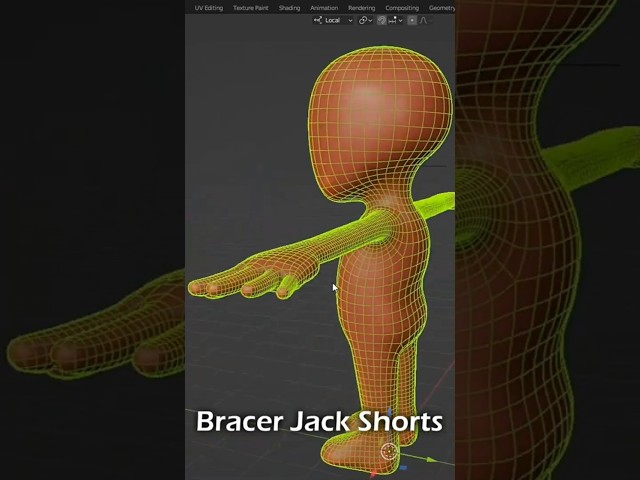640x480 pixels.
Task: Click the green Y axis arrow gizmo
Action: click(x=432, y=460)
